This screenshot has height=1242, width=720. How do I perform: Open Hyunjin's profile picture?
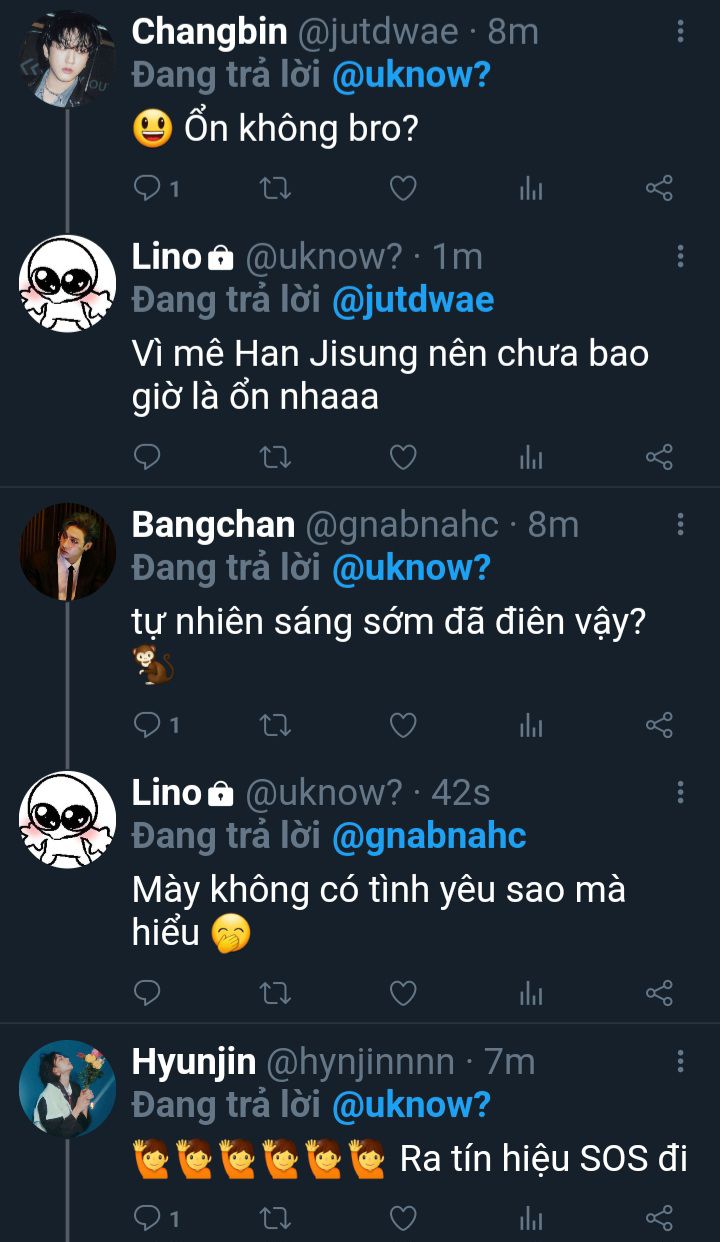(68, 1088)
